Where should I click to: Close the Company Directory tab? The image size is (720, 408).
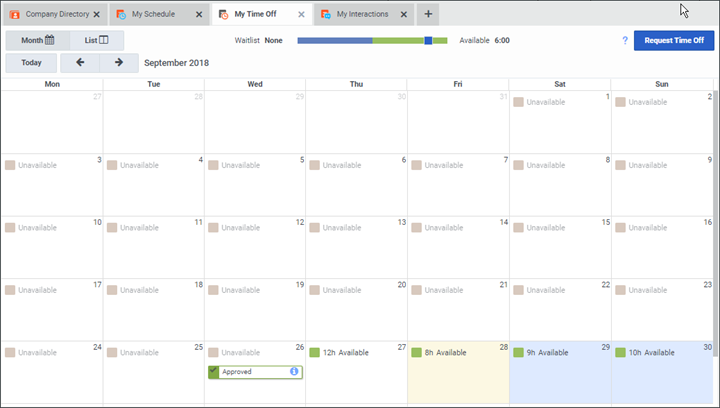[96, 15]
